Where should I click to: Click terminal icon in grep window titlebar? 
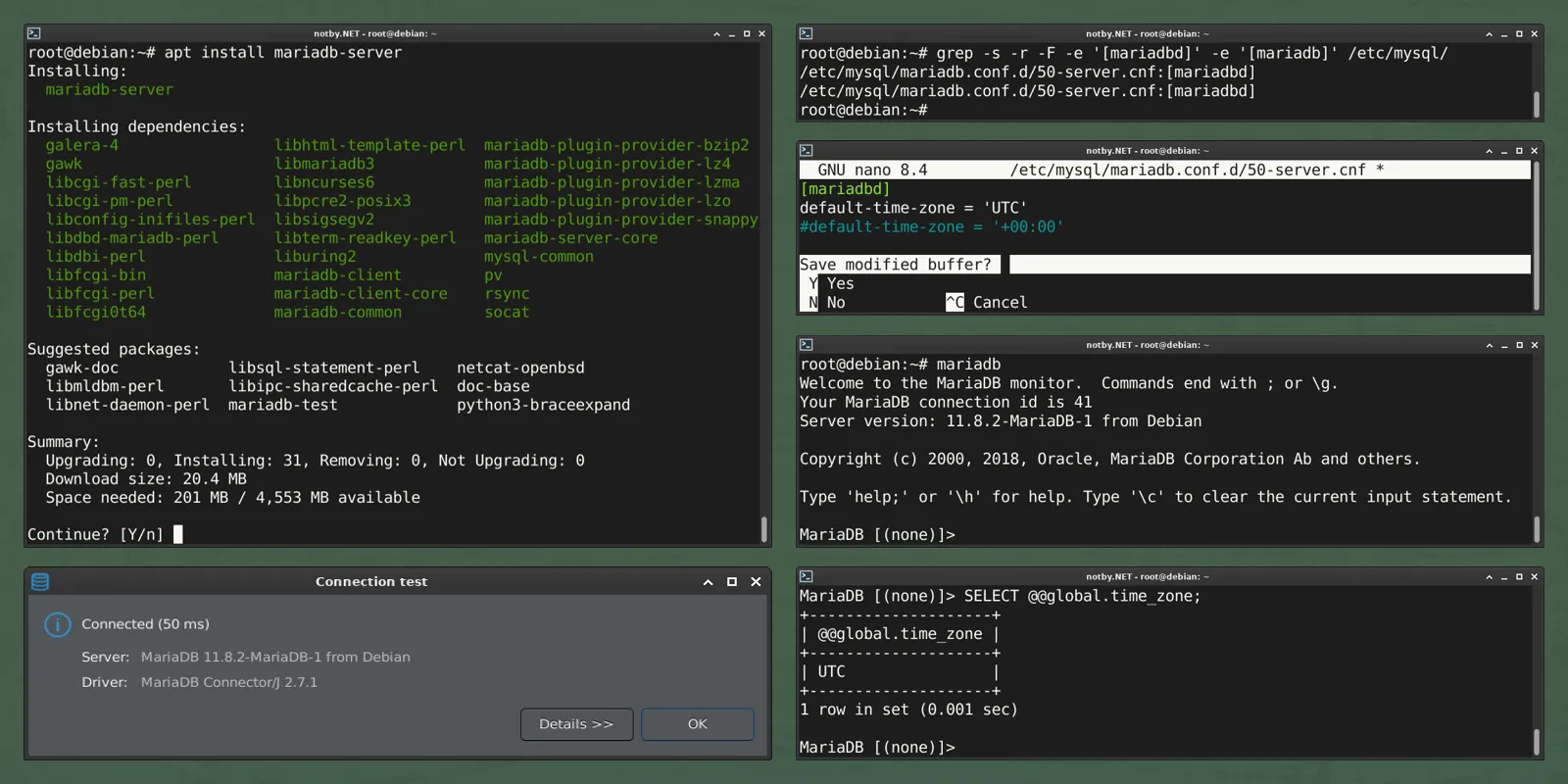[806, 33]
